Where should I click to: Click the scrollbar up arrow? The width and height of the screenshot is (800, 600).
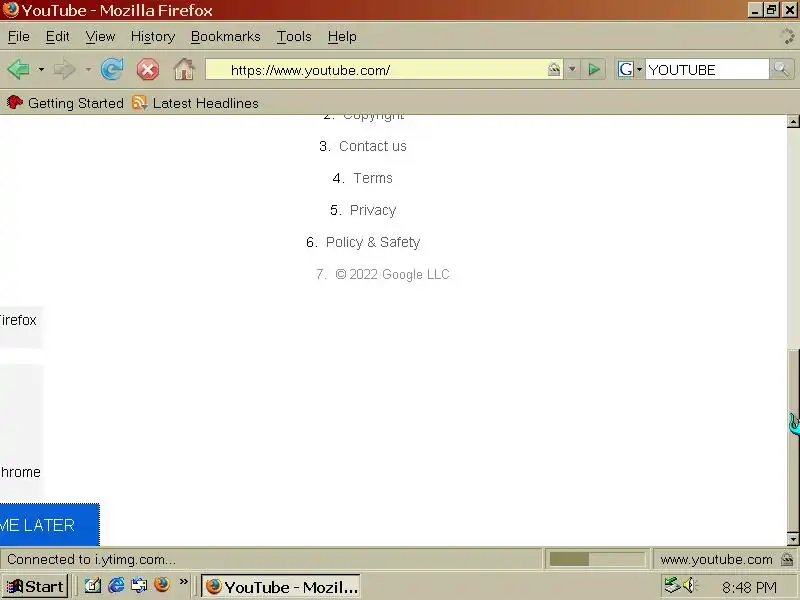[793, 121]
